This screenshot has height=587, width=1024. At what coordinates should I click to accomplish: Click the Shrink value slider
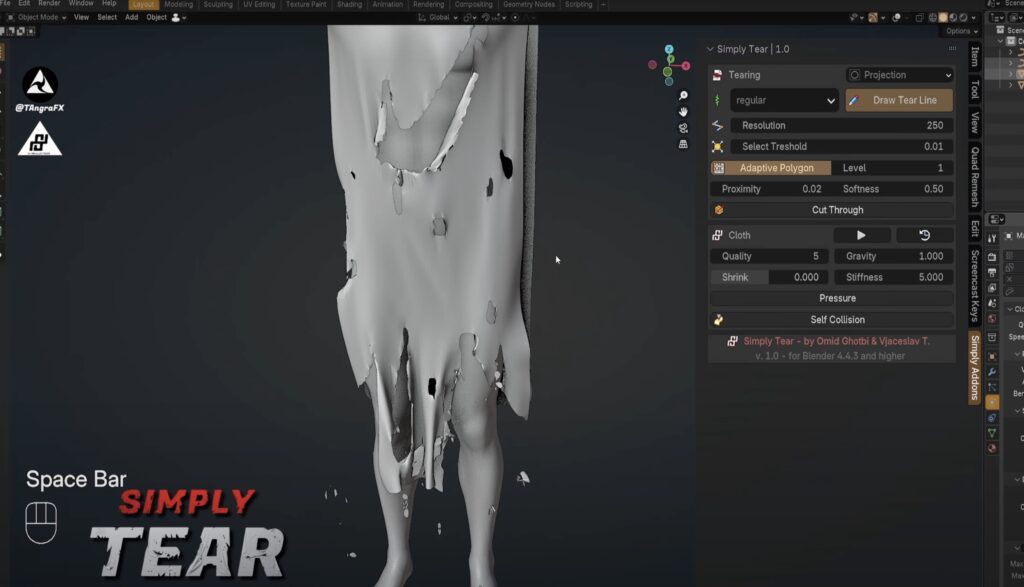769,277
